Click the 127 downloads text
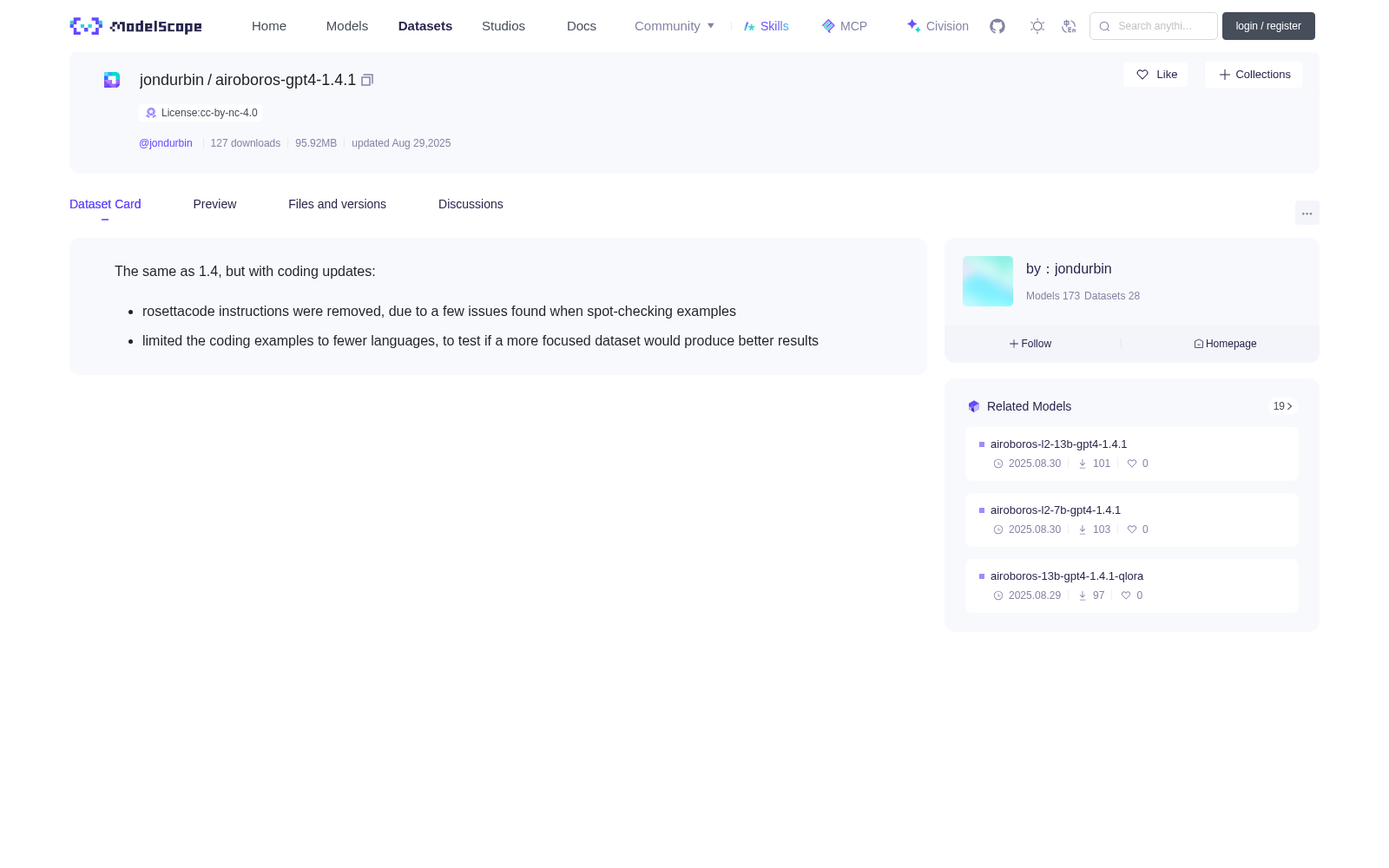Screen dimensions: 1389x868 (246, 143)
